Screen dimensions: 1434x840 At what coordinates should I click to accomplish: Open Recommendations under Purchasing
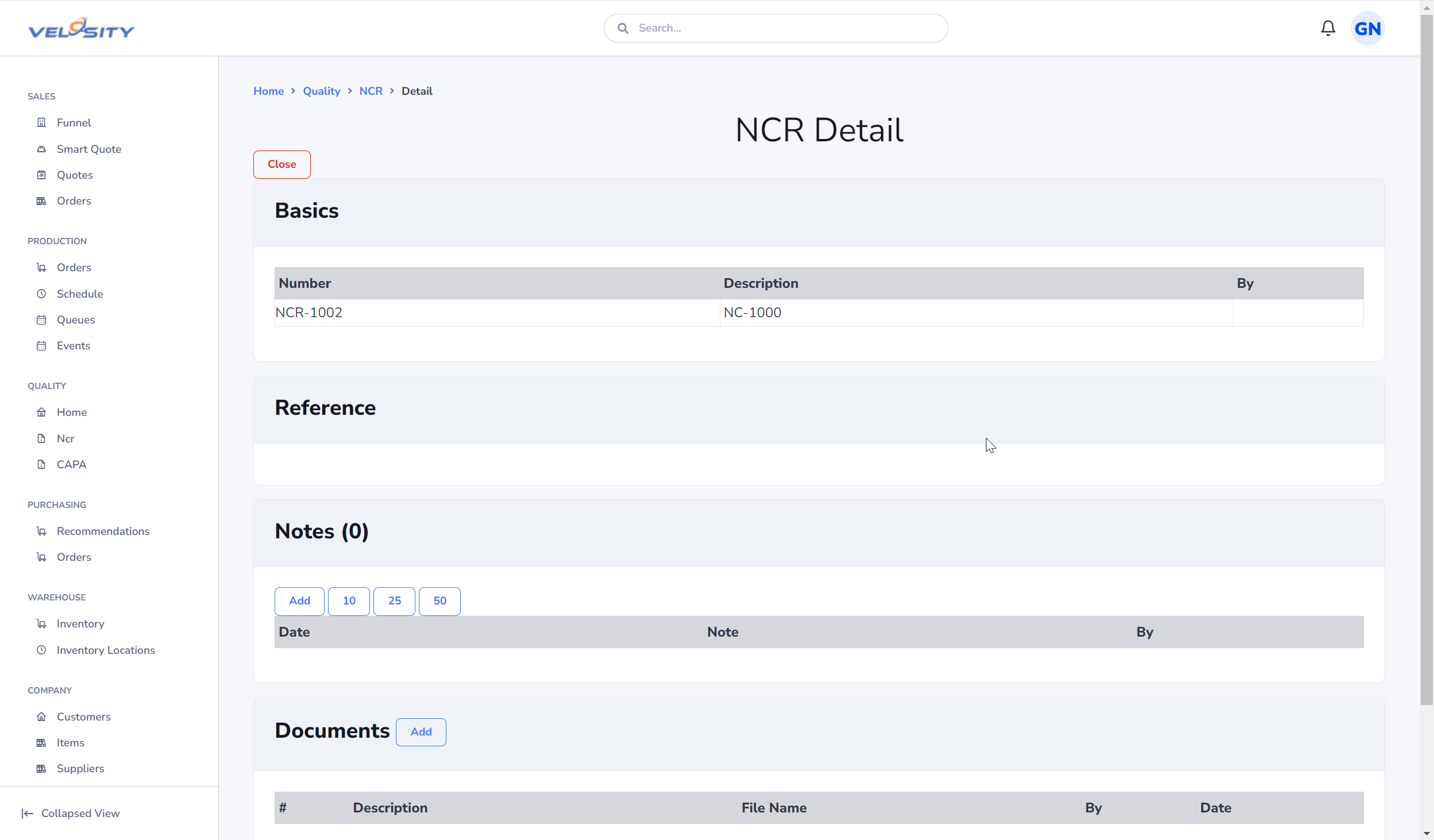[x=103, y=531]
